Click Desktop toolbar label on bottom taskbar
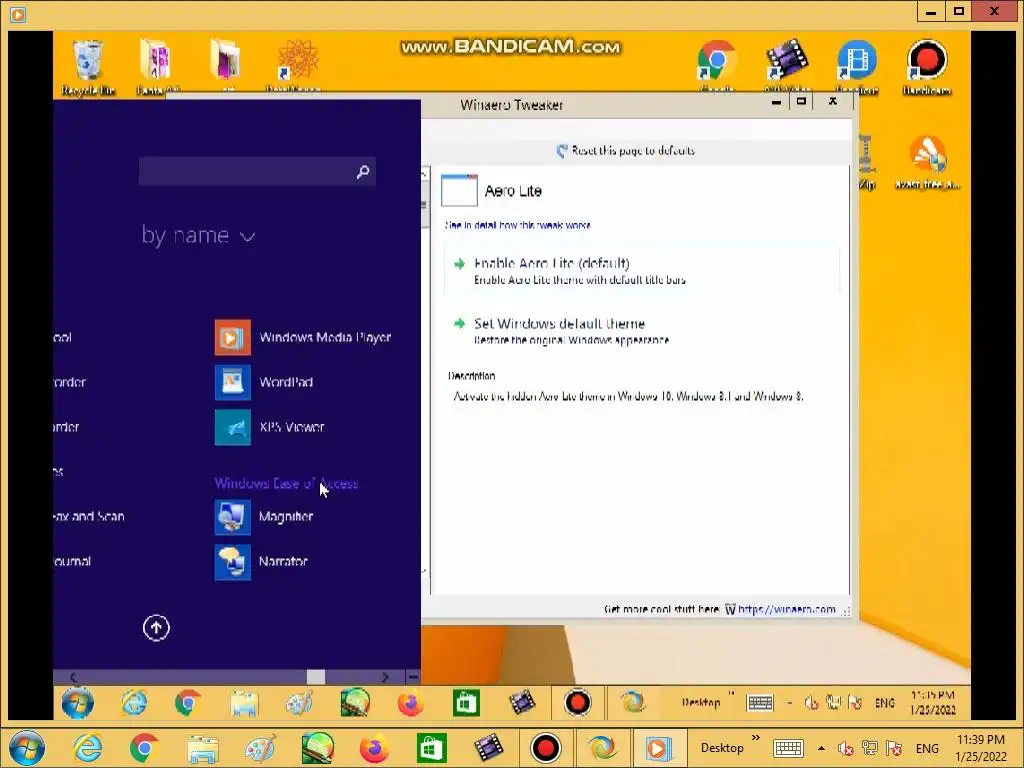1024x768 pixels. click(722, 748)
